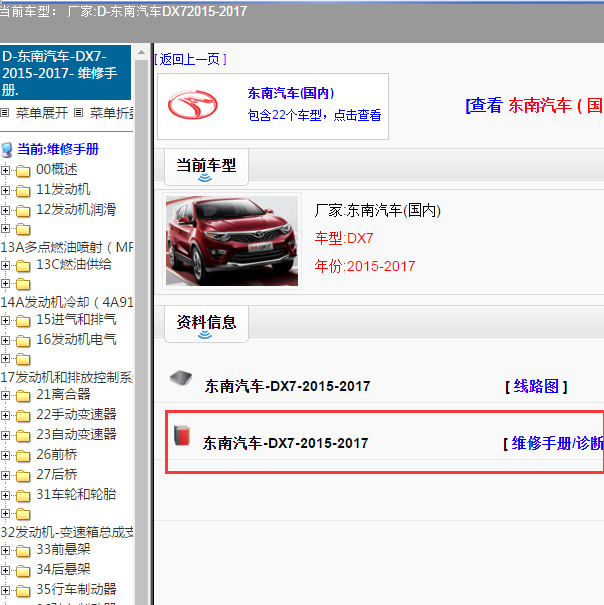This screenshot has width=604, height=605.
Task: Click folder icon for 22手动变速器
Action: pyautogui.click(x=23, y=416)
